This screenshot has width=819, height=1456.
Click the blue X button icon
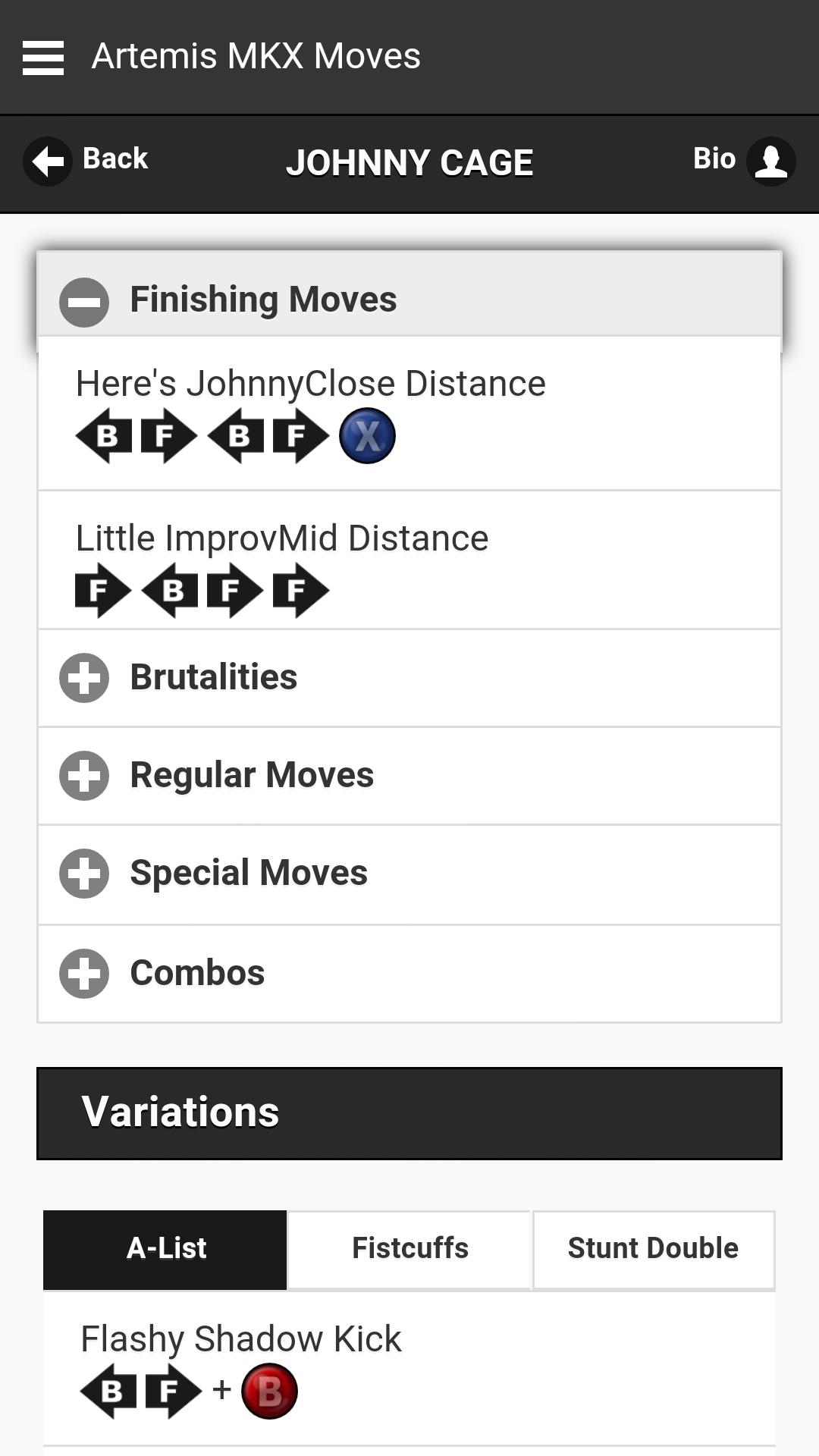pos(367,436)
